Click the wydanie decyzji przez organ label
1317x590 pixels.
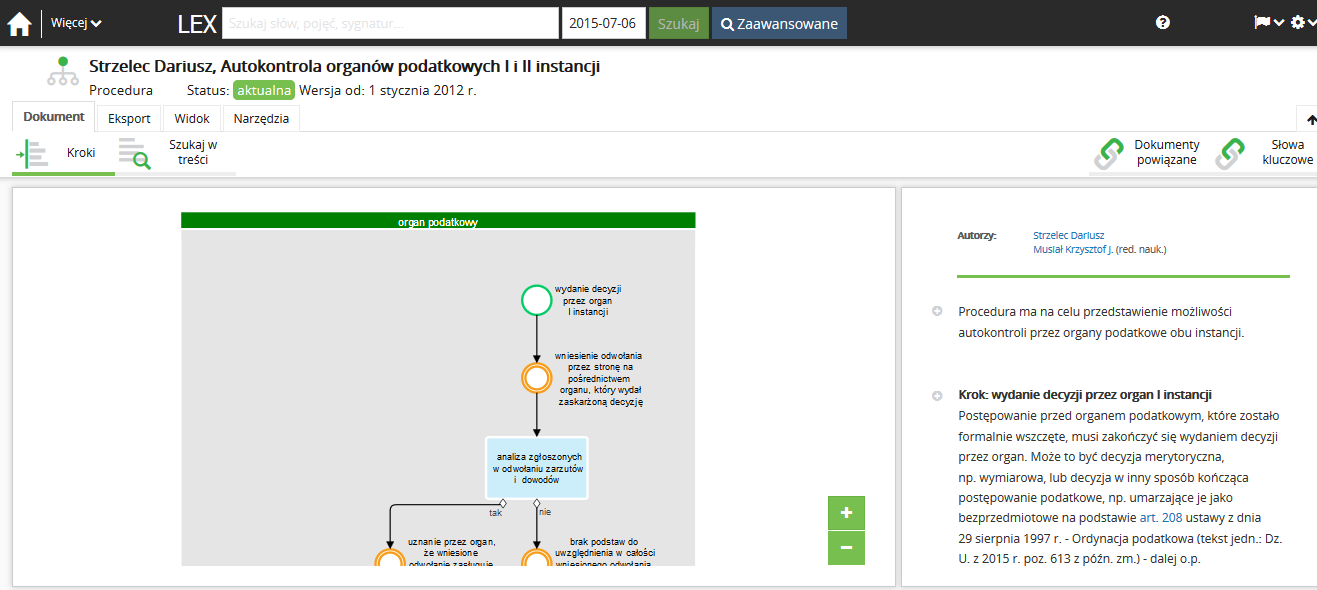[588, 300]
